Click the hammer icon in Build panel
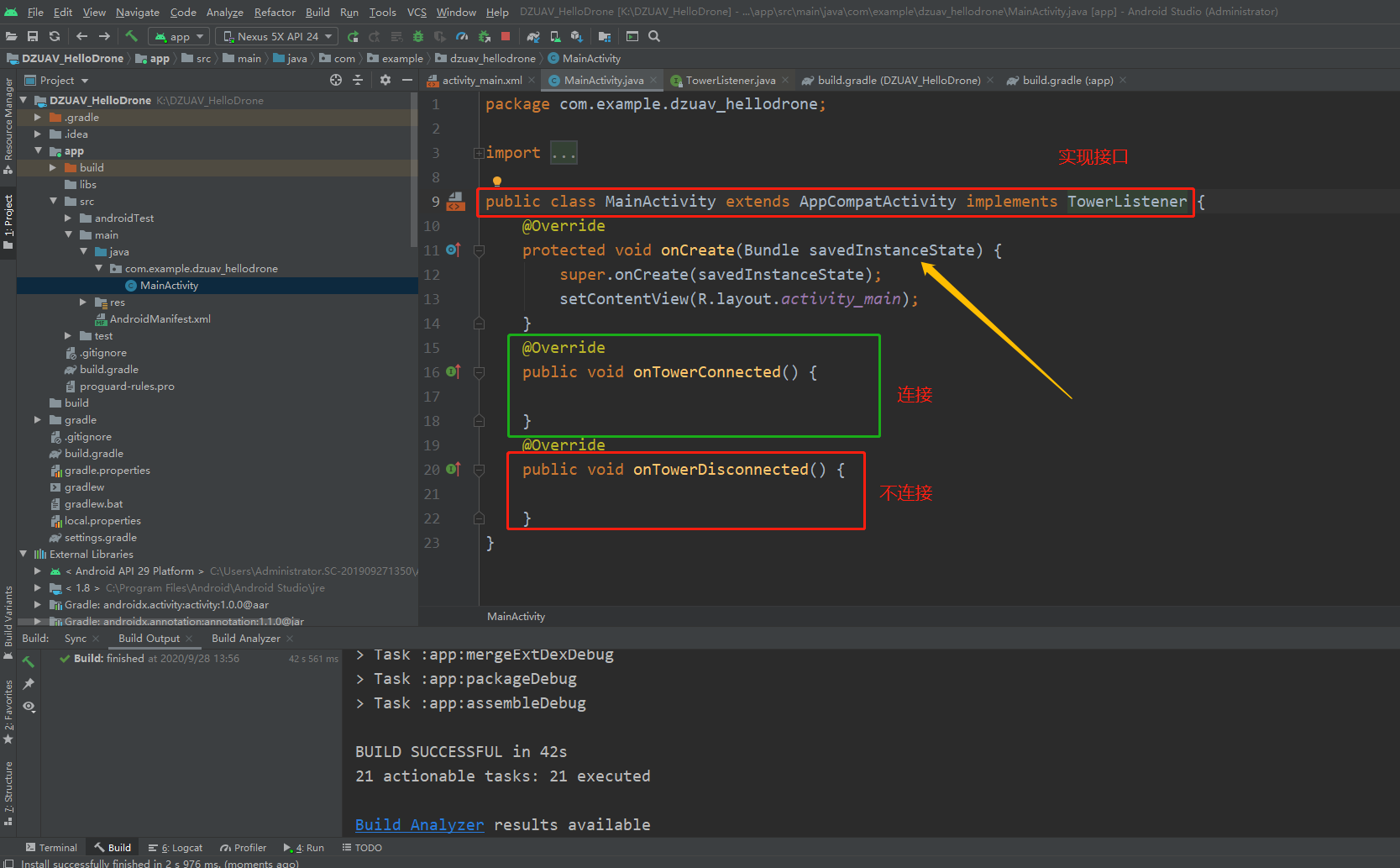 [x=29, y=661]
